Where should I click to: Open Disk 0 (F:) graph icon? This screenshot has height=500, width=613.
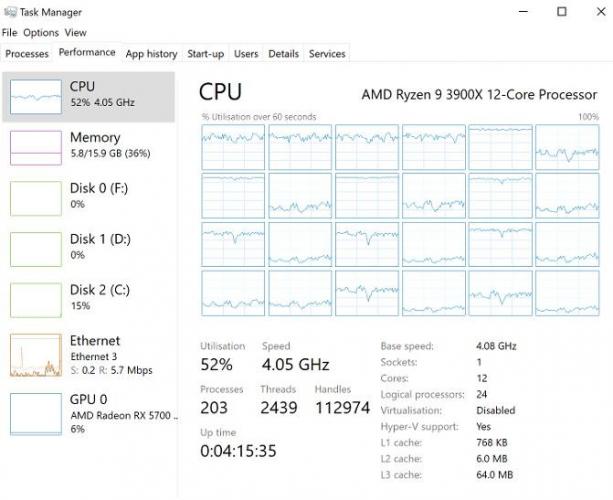[36, 197]
